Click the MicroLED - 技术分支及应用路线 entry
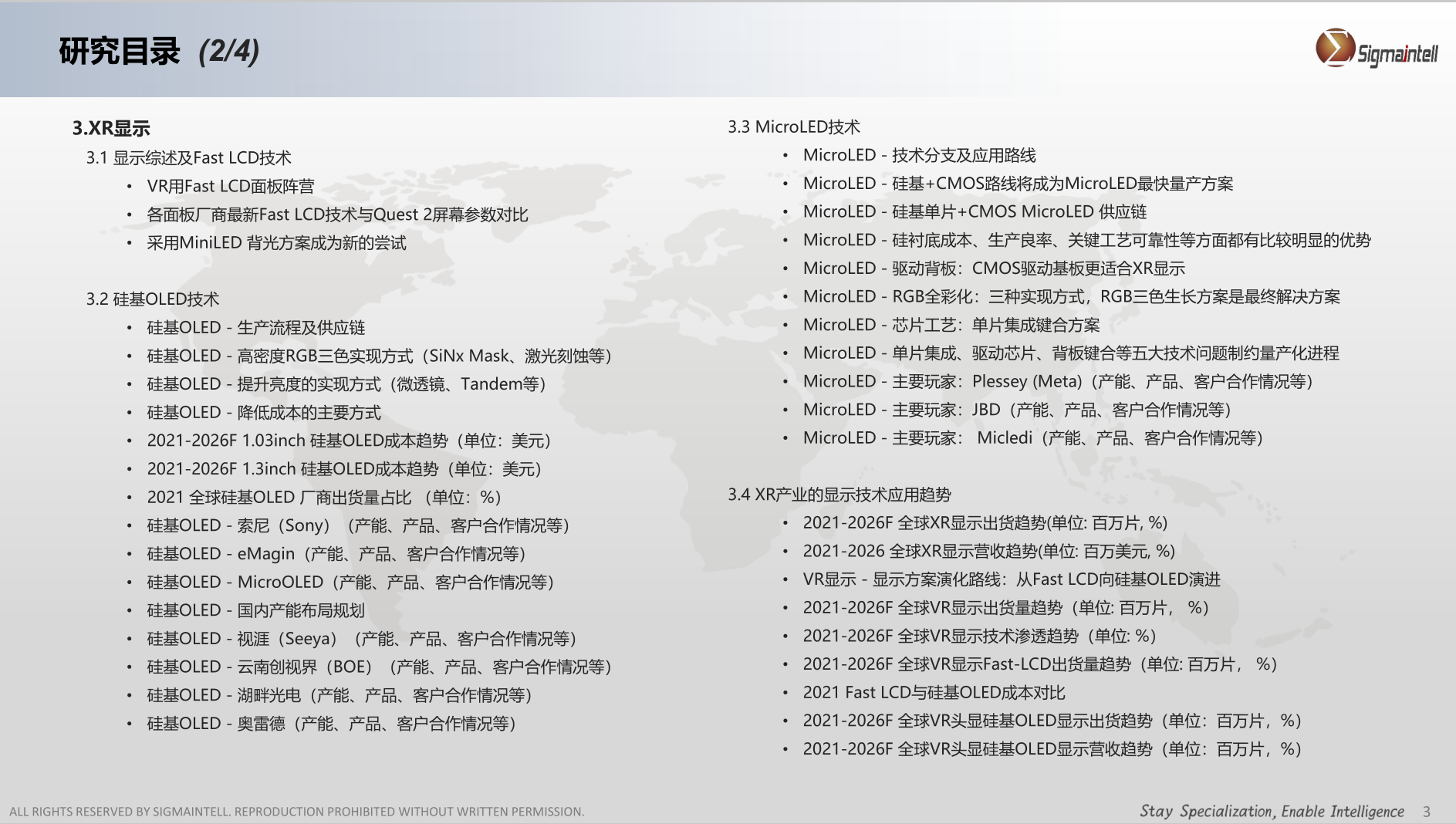 tap(919, 155)
